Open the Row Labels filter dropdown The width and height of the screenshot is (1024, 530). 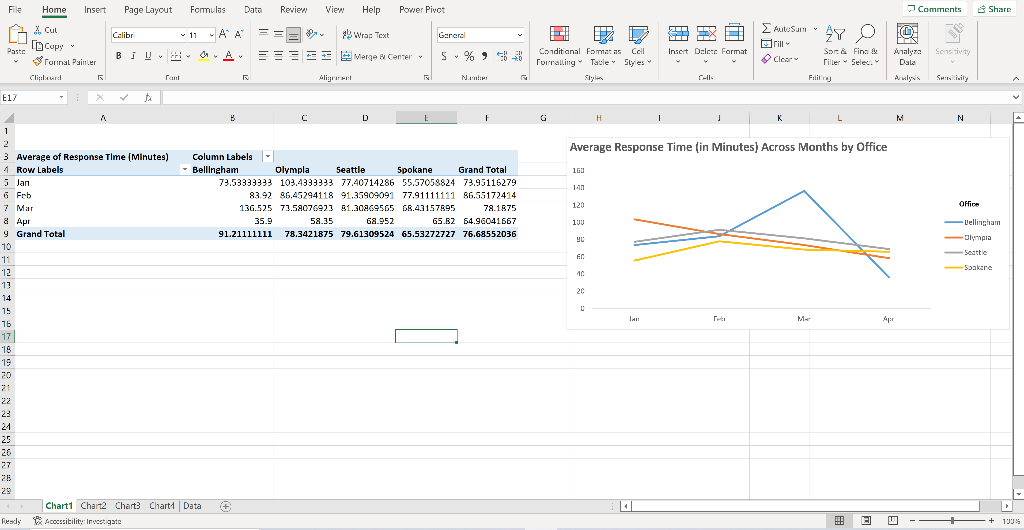tap(185, 170)
